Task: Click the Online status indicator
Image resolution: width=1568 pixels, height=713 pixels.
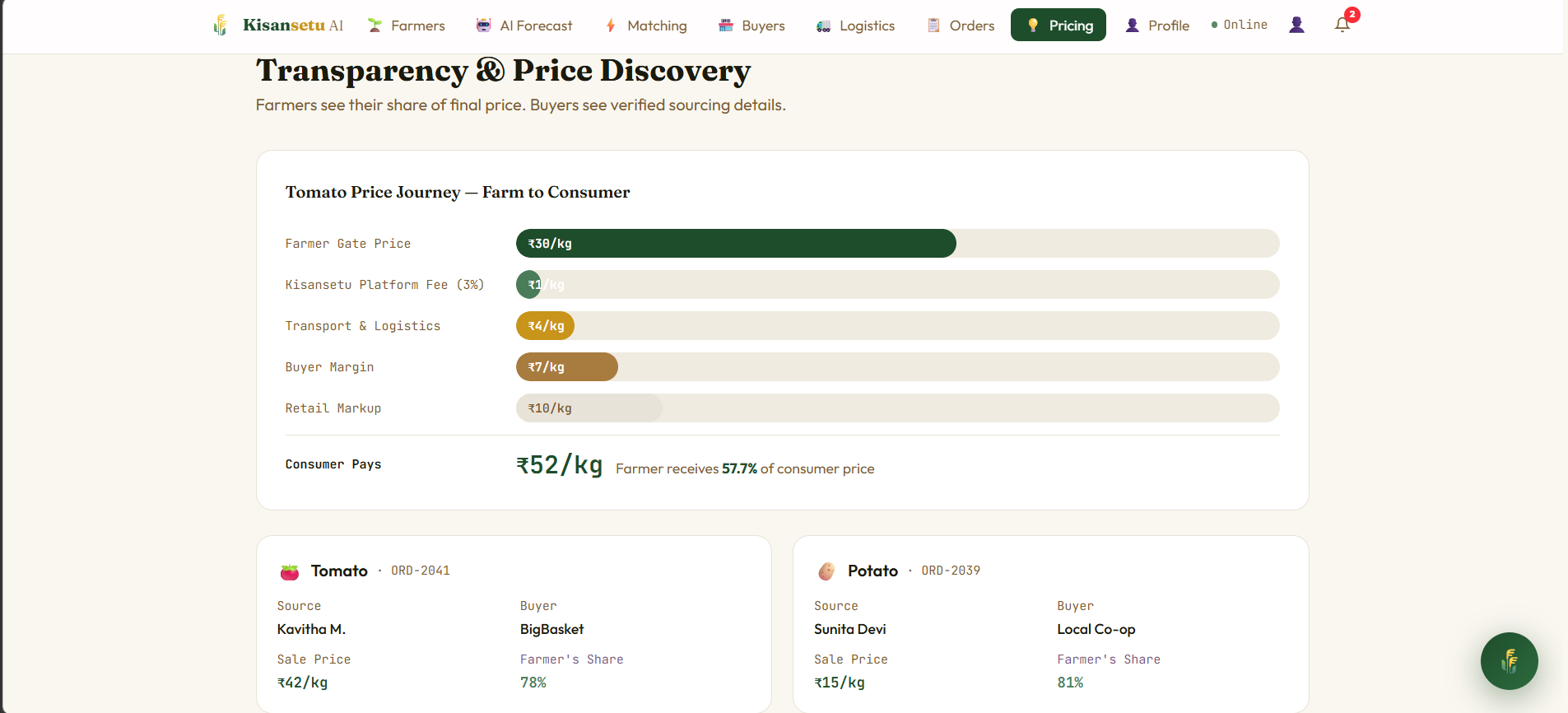Action: pyautogui.click(x=1239, y=25)
